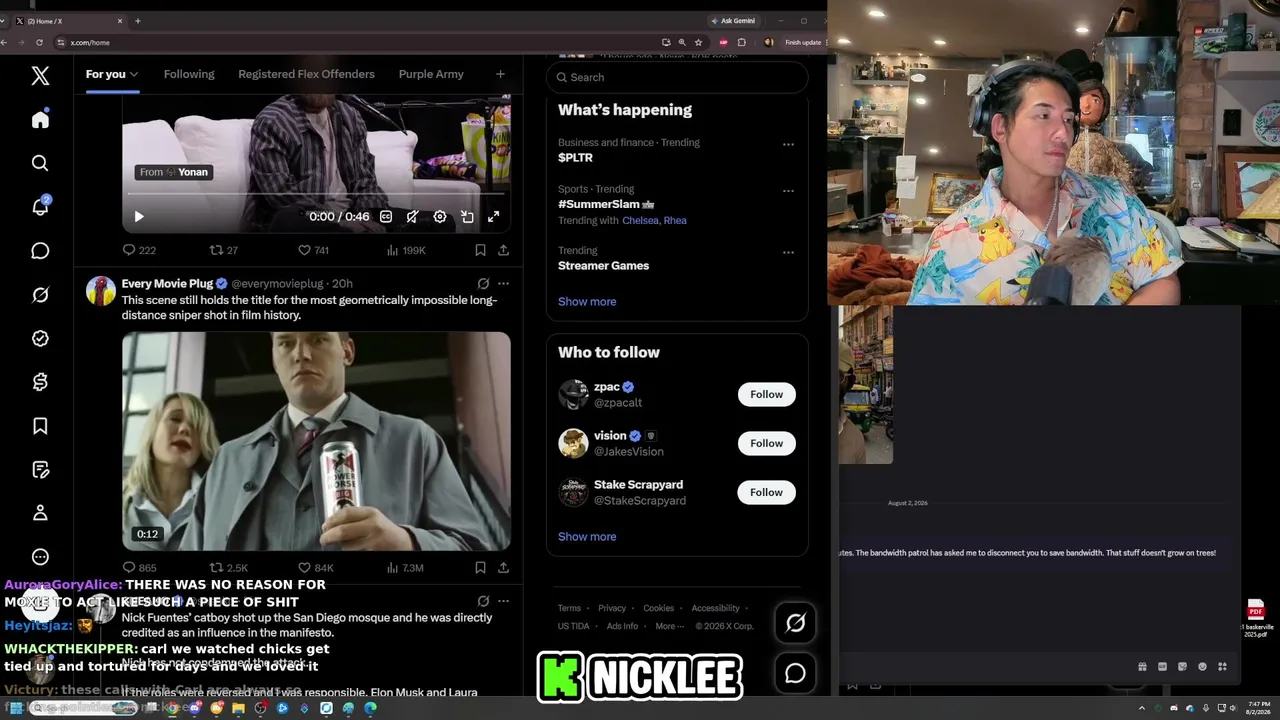The height and width of the screenshot is (720, 1280).
Task: Open More circle icon in X sidebar
Action: 40,557
